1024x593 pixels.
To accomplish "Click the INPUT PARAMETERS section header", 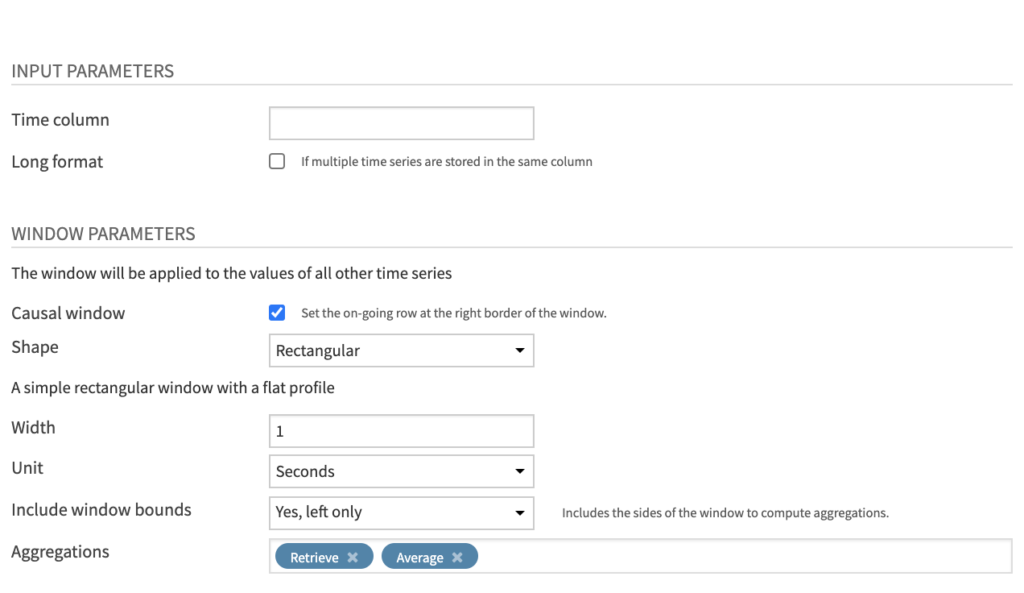I will (92, 71).
